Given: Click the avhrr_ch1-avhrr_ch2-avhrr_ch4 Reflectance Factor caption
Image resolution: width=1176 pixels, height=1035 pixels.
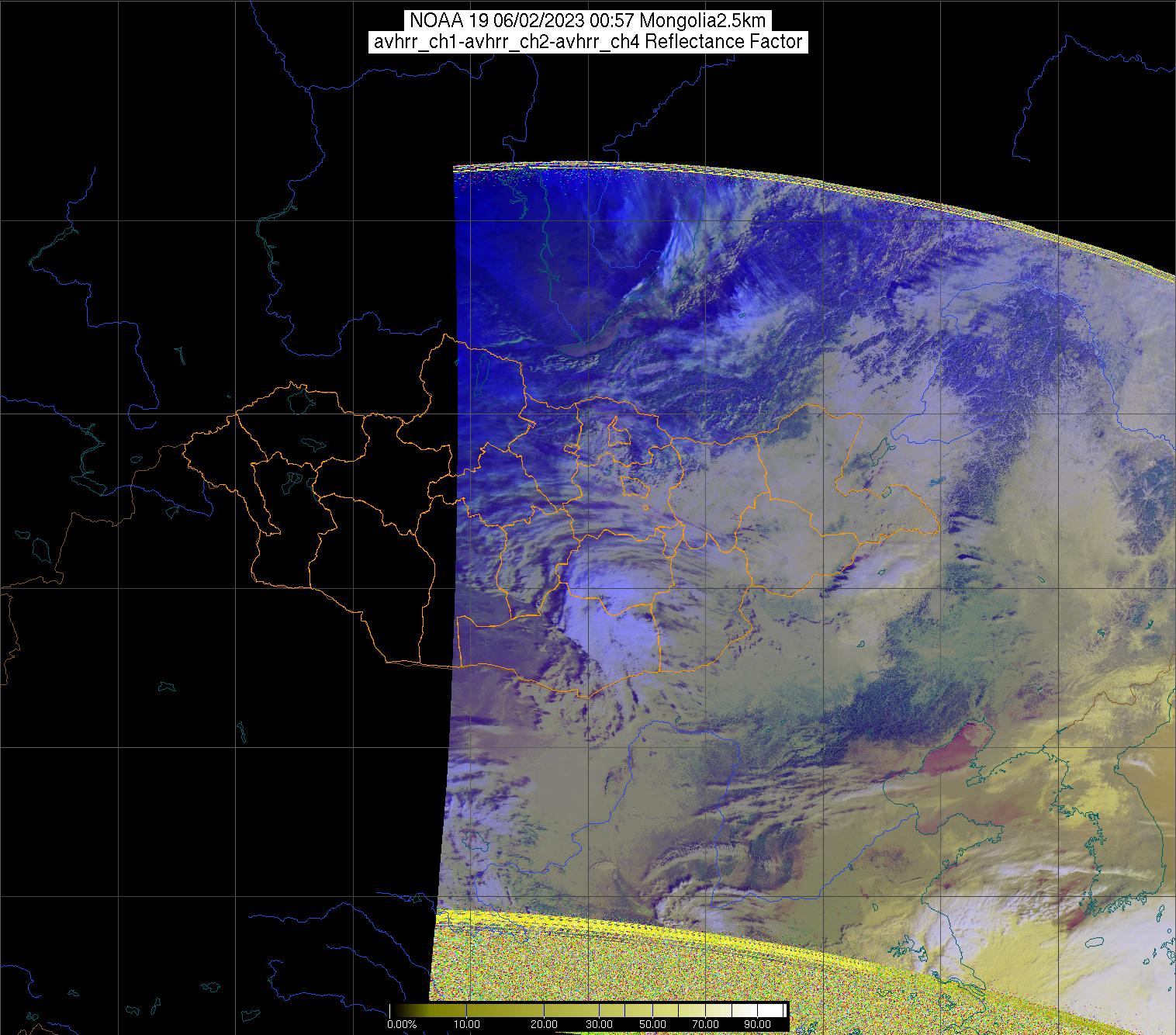Looking at the screenshot, I should coord(588,42).
